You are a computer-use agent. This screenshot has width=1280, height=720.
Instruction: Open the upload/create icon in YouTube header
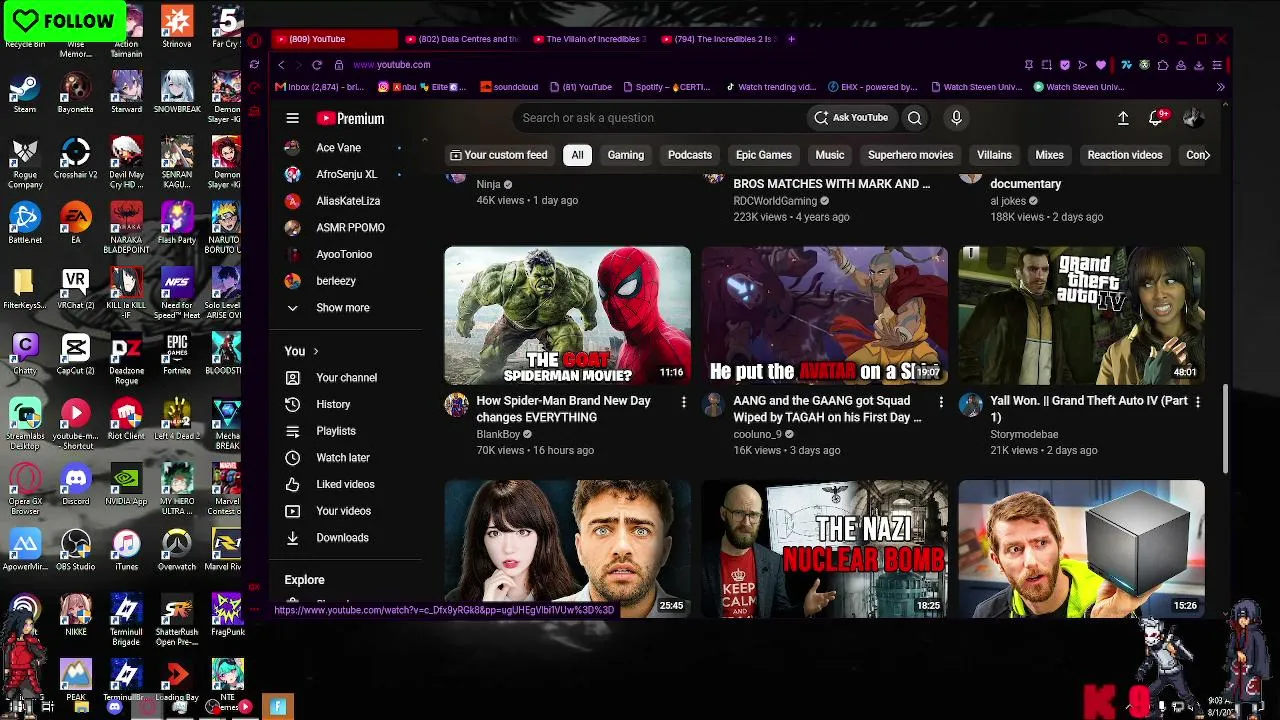(x=1123, y=118)
